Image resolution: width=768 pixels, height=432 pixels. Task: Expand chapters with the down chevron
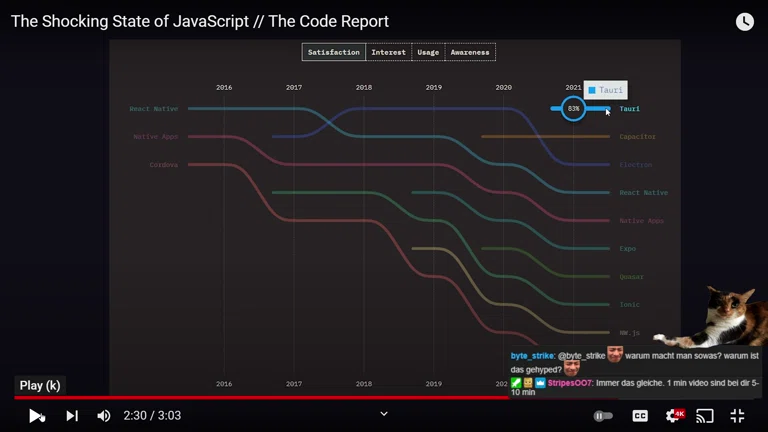pos(383,414)
